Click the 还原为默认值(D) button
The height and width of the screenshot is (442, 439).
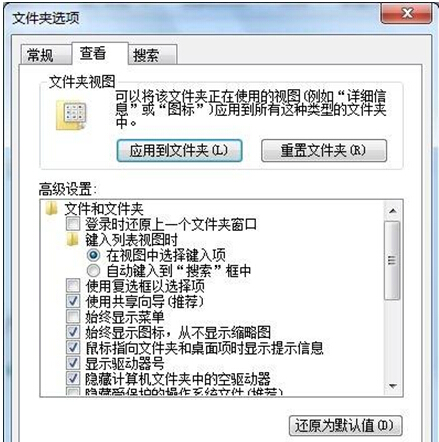point(345,425)
